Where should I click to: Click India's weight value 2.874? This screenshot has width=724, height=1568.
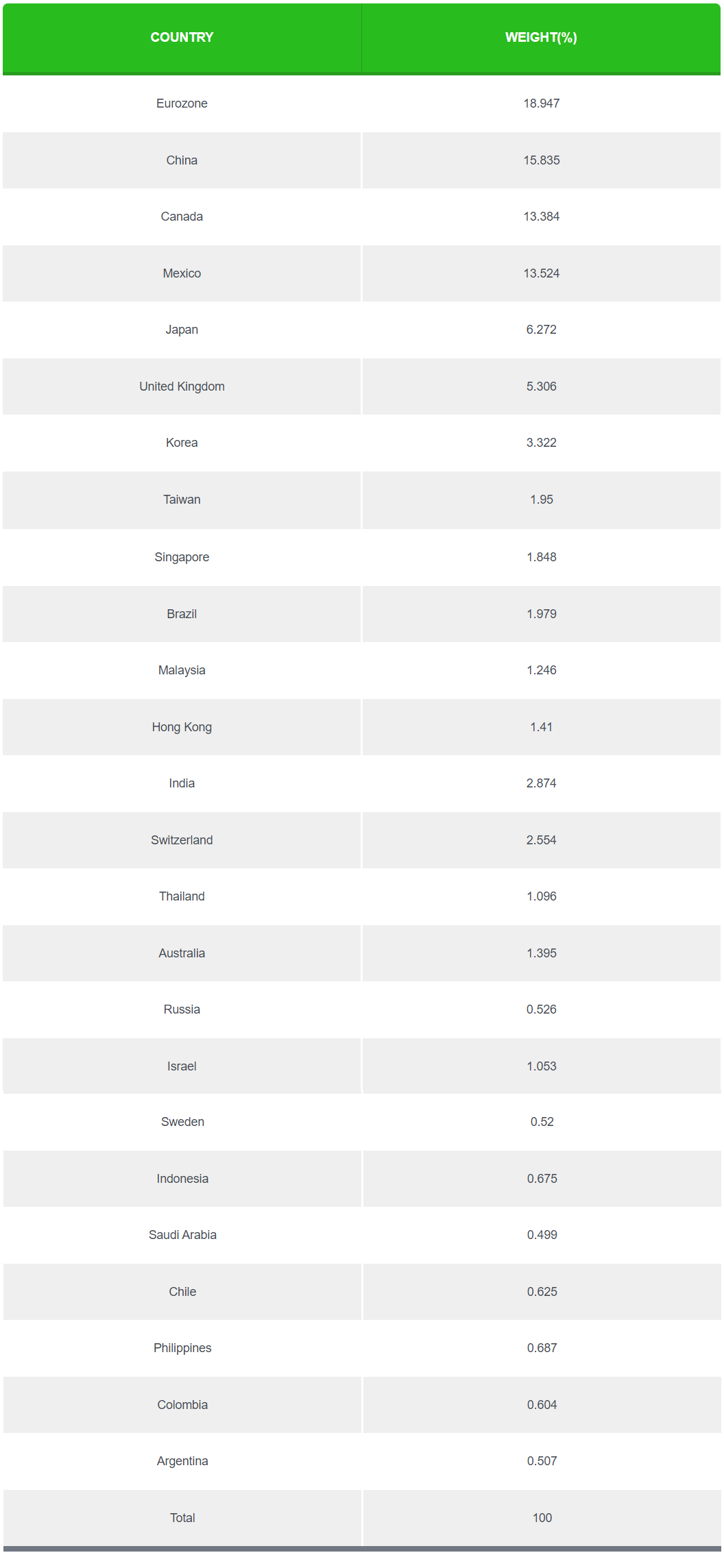point(541,783)
